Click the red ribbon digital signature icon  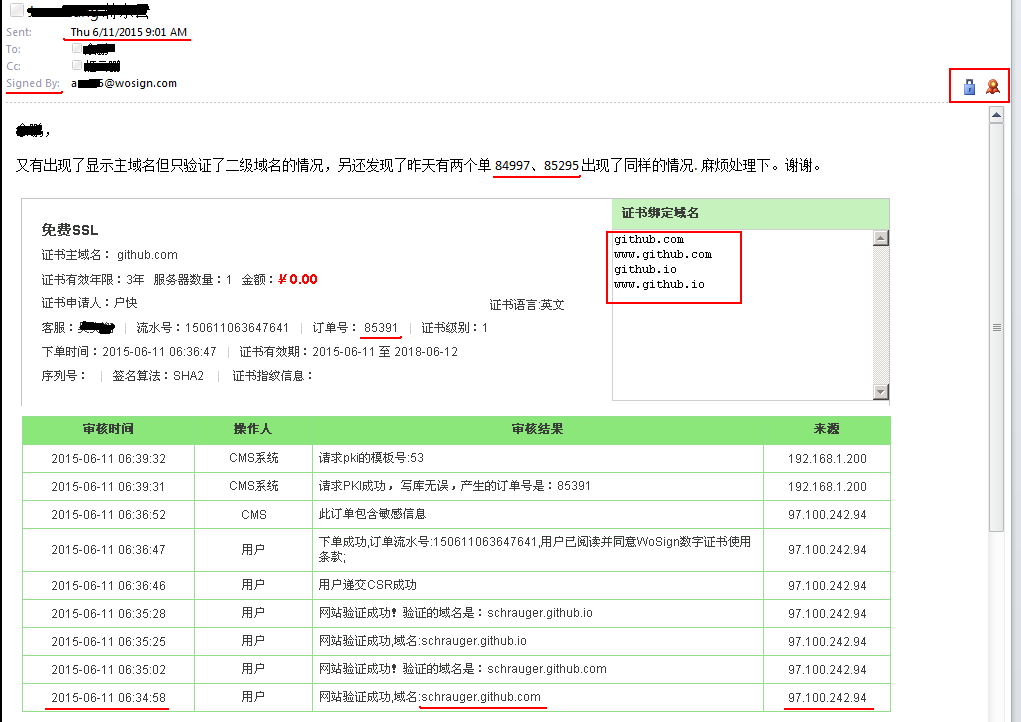(x=992, y=87)
